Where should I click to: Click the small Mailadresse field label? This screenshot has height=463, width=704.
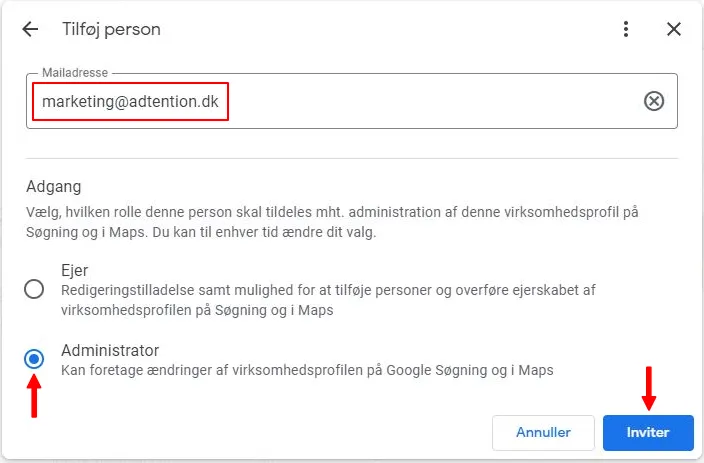pos(75,73)
